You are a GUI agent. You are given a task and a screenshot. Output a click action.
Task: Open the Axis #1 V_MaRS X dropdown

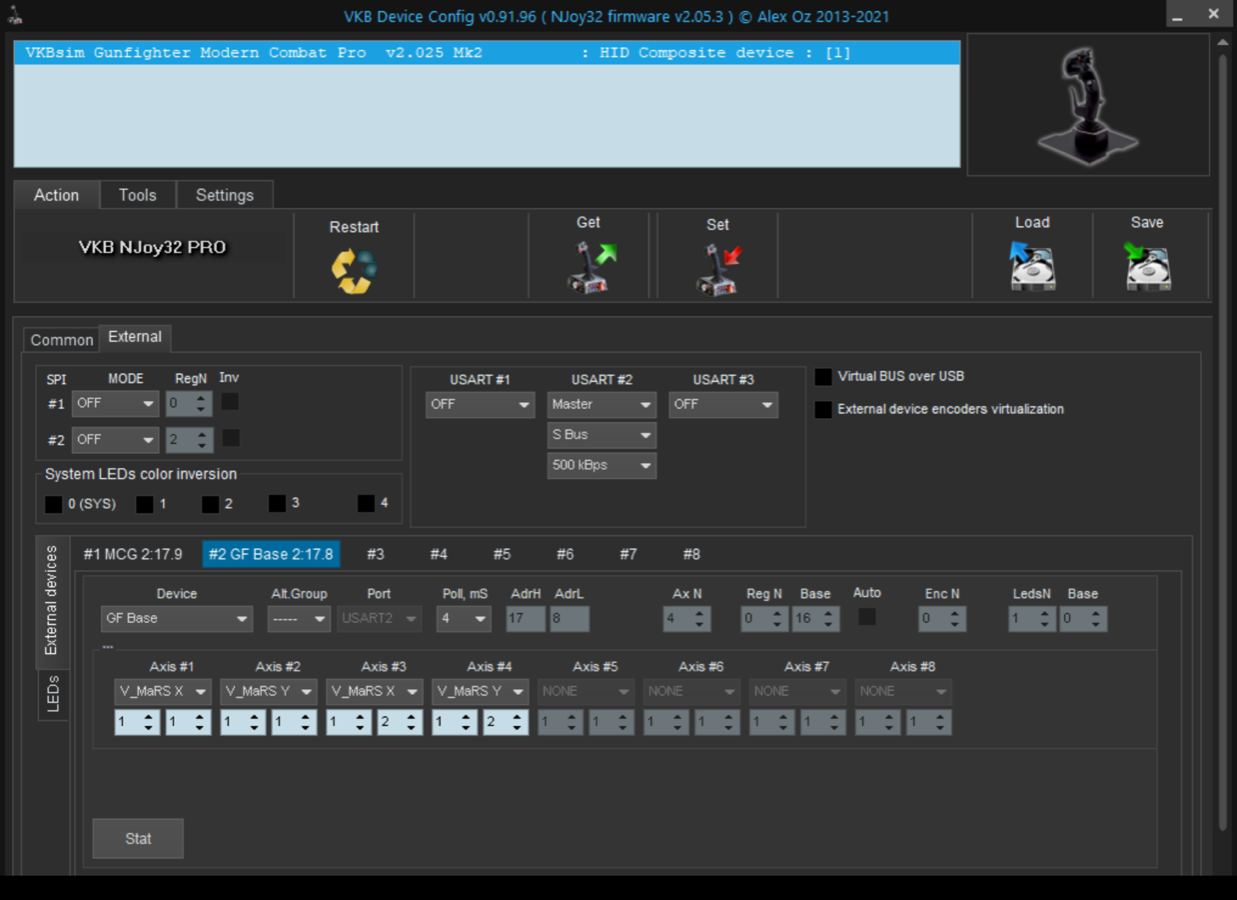coord(162,691)
